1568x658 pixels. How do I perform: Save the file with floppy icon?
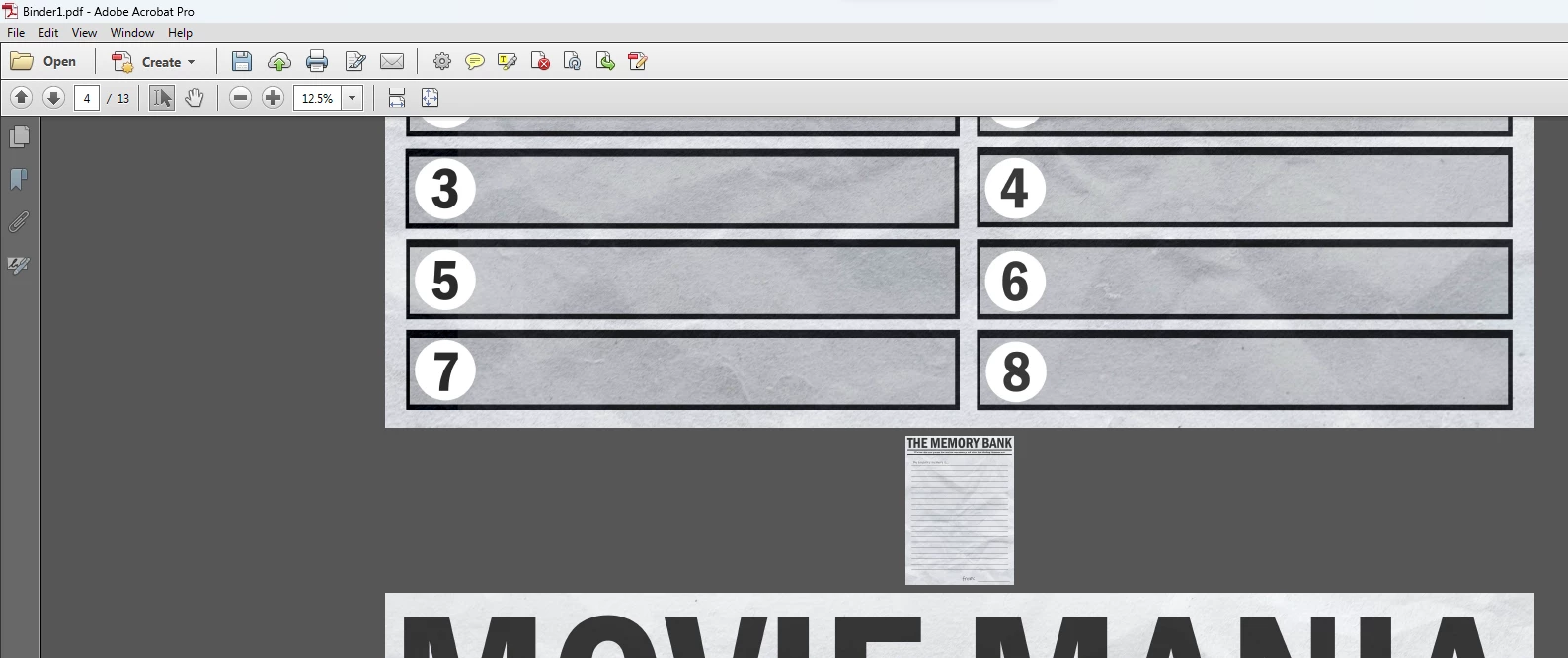242,61
